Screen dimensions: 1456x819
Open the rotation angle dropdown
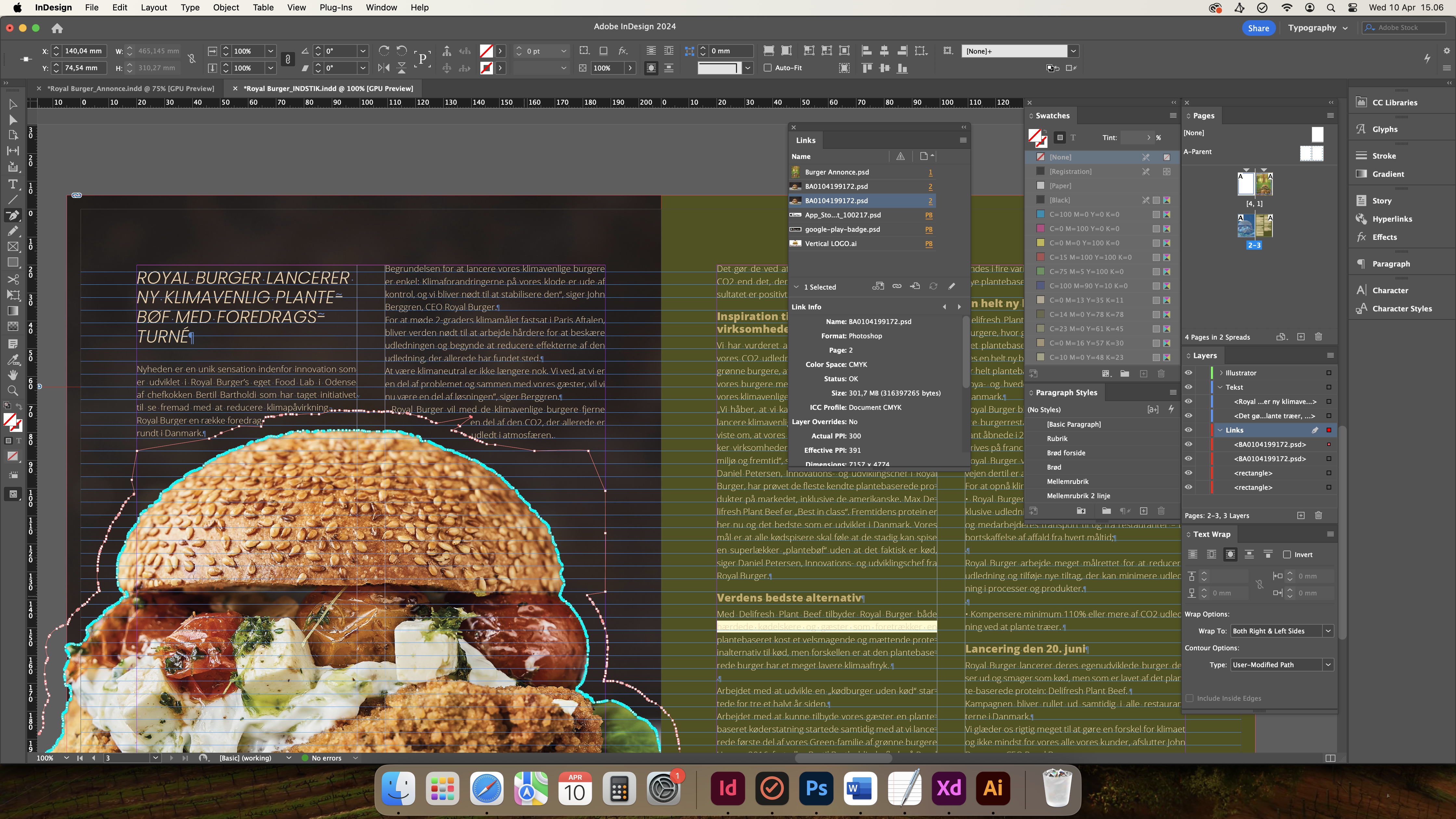[363, 51]
